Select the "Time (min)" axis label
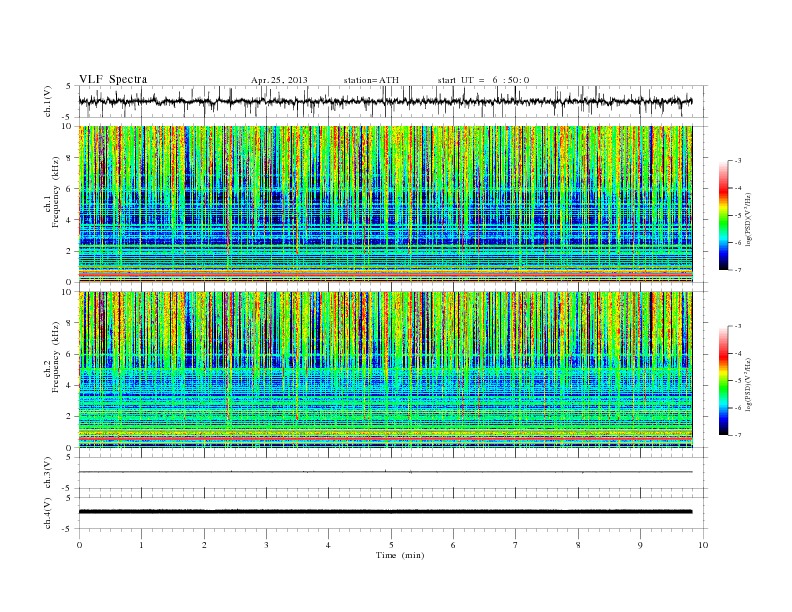Viewport: 792px width, 612px height. (x=400, y=555)
